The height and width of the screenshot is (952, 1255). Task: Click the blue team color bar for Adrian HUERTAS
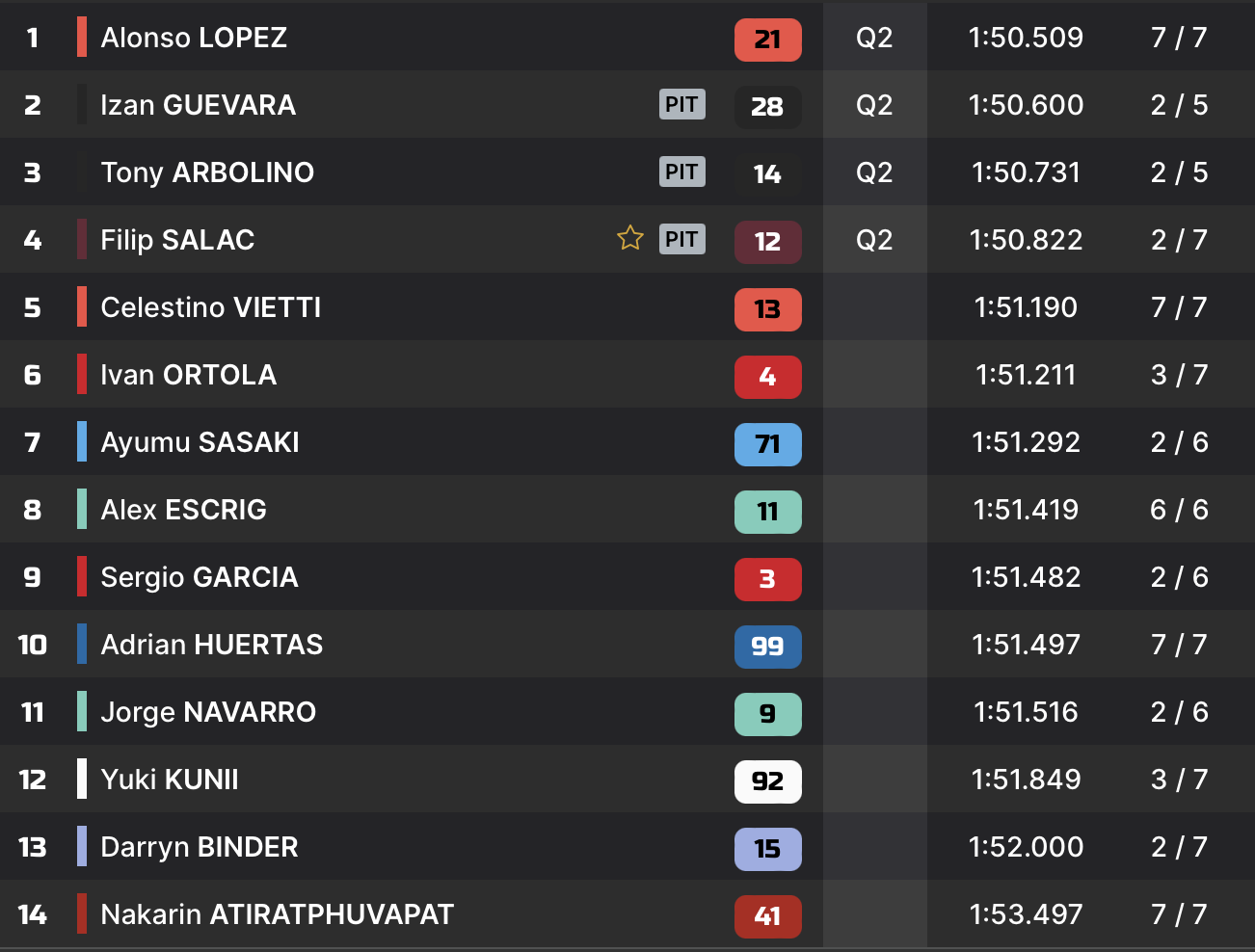[x=82, y=644]
